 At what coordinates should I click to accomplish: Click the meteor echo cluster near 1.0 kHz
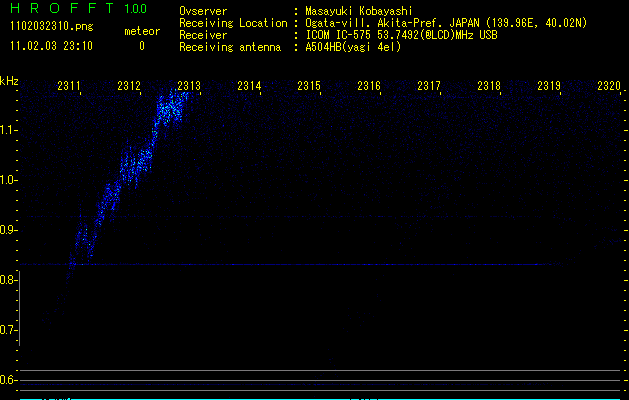(x=136, y=166)
